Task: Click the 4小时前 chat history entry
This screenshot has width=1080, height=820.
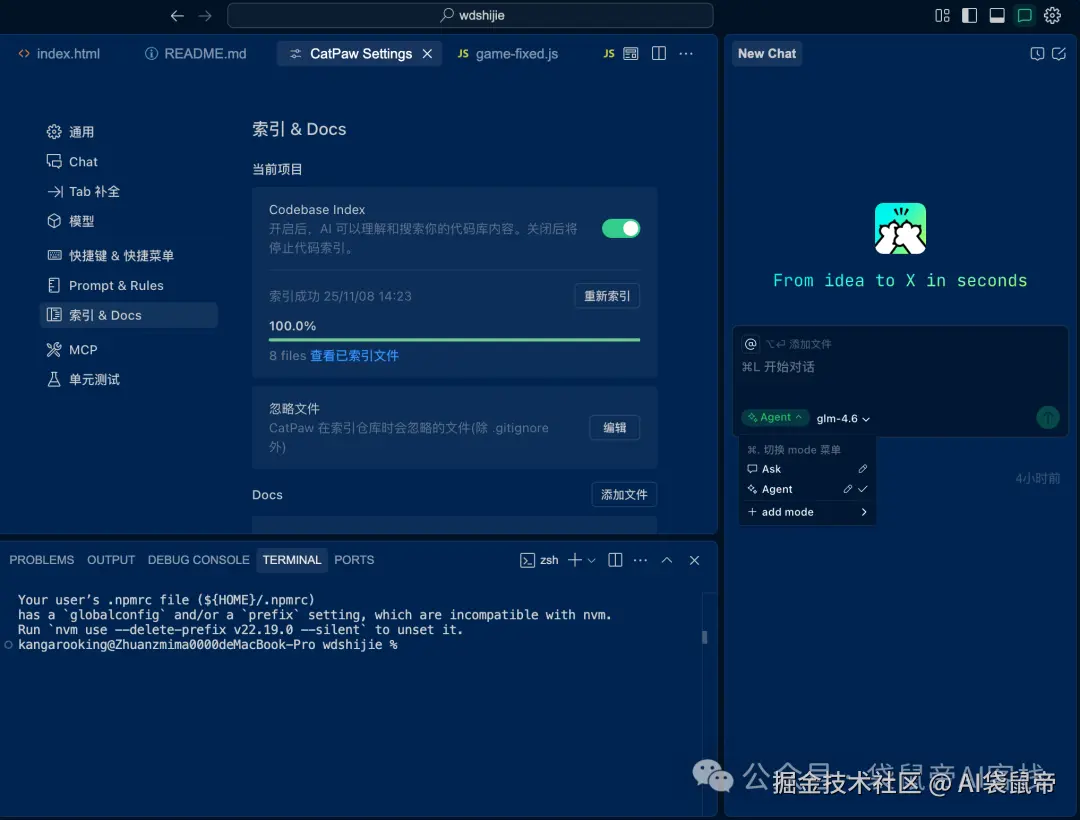Action: coord(1037,478)
